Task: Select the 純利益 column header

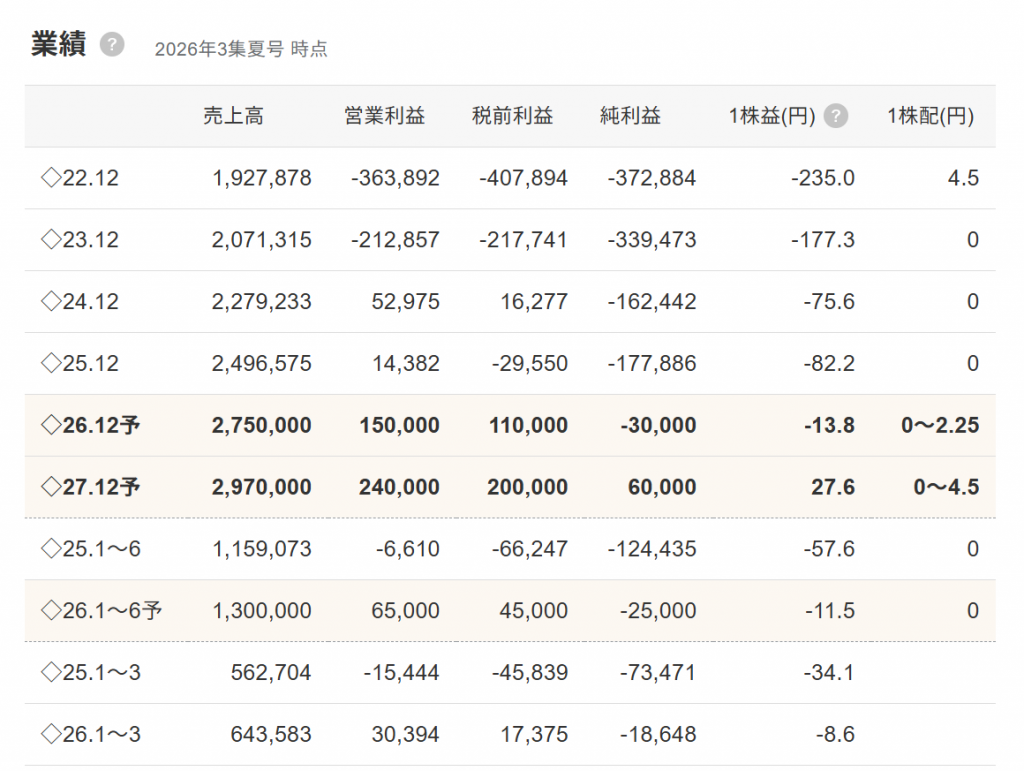Action: tap(630, 116)
